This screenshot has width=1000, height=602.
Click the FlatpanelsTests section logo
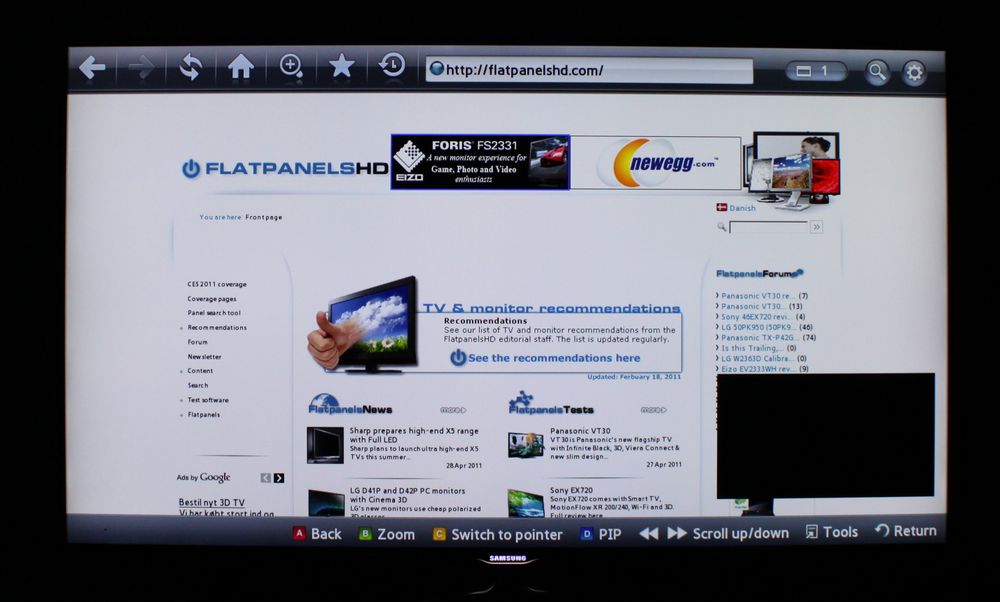pyautogui.click(x=551, y=403)
